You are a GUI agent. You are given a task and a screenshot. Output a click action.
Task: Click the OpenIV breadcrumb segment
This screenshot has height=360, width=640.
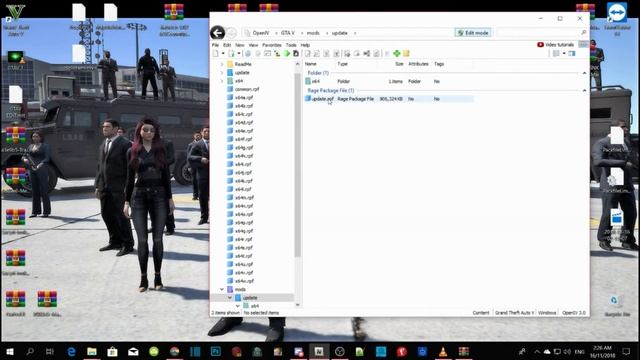click(x=260, y=33)
